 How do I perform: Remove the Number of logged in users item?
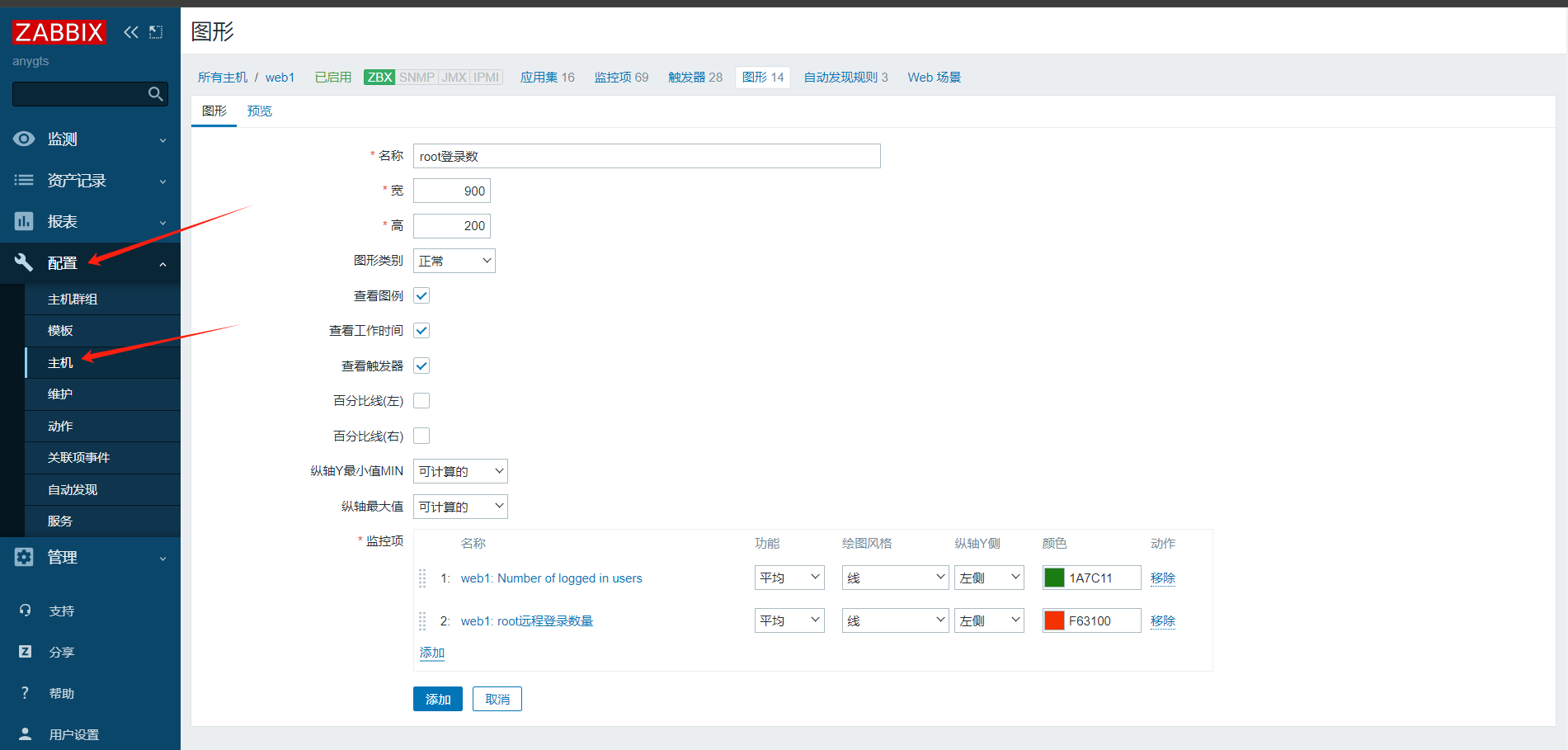pyautogui.click(x=1162, y=578)
